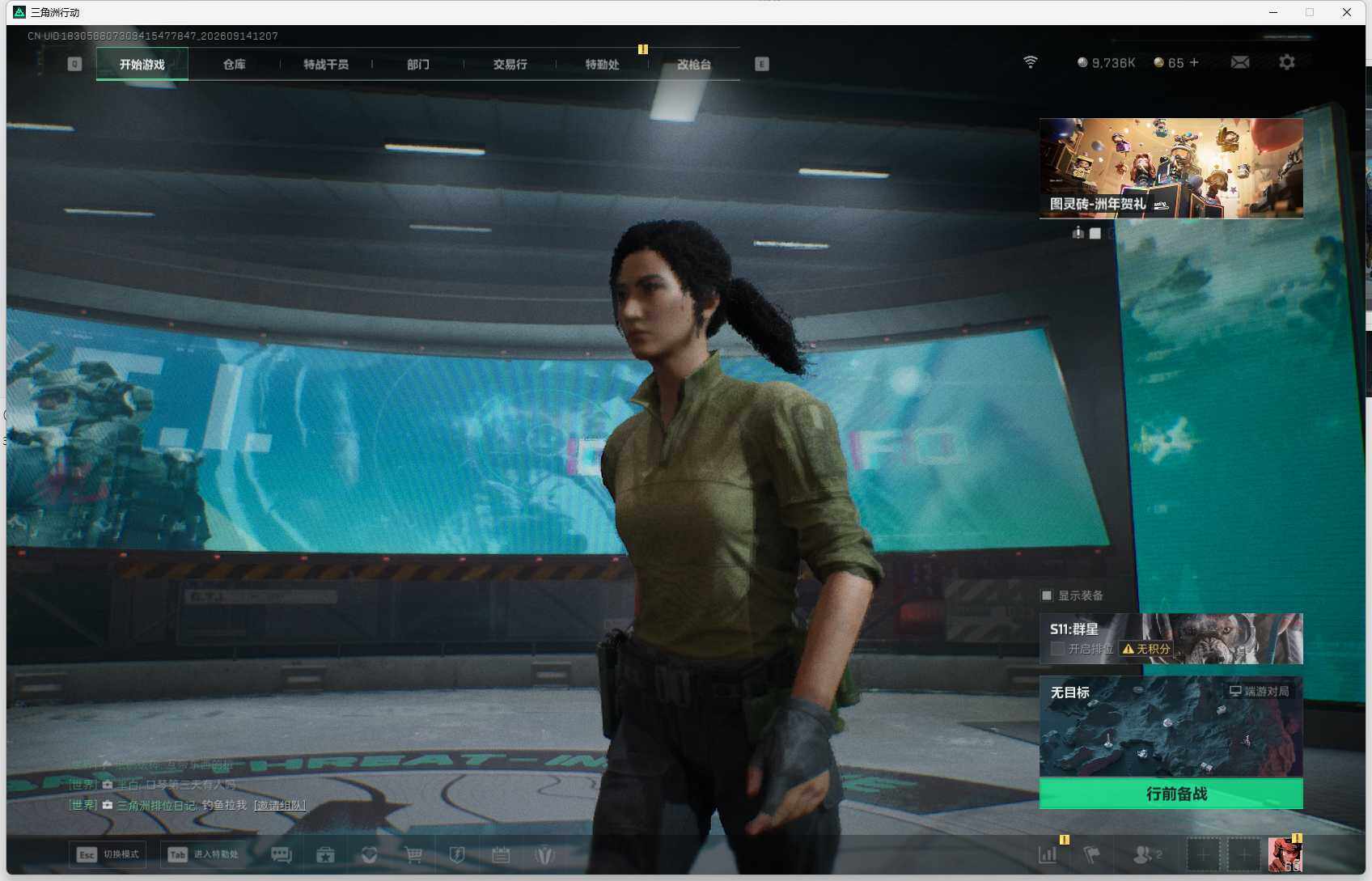
Task: Open the bar chart statistics icon
Action: coord(1048,854)
